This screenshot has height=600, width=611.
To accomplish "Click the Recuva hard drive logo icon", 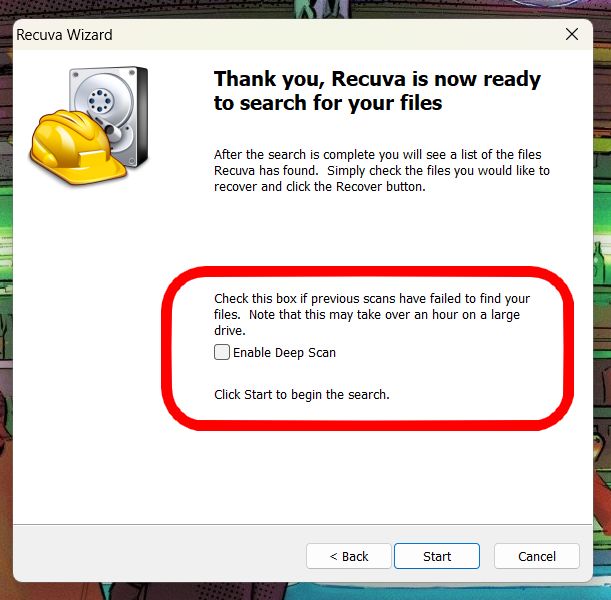I will pos(89,125).
